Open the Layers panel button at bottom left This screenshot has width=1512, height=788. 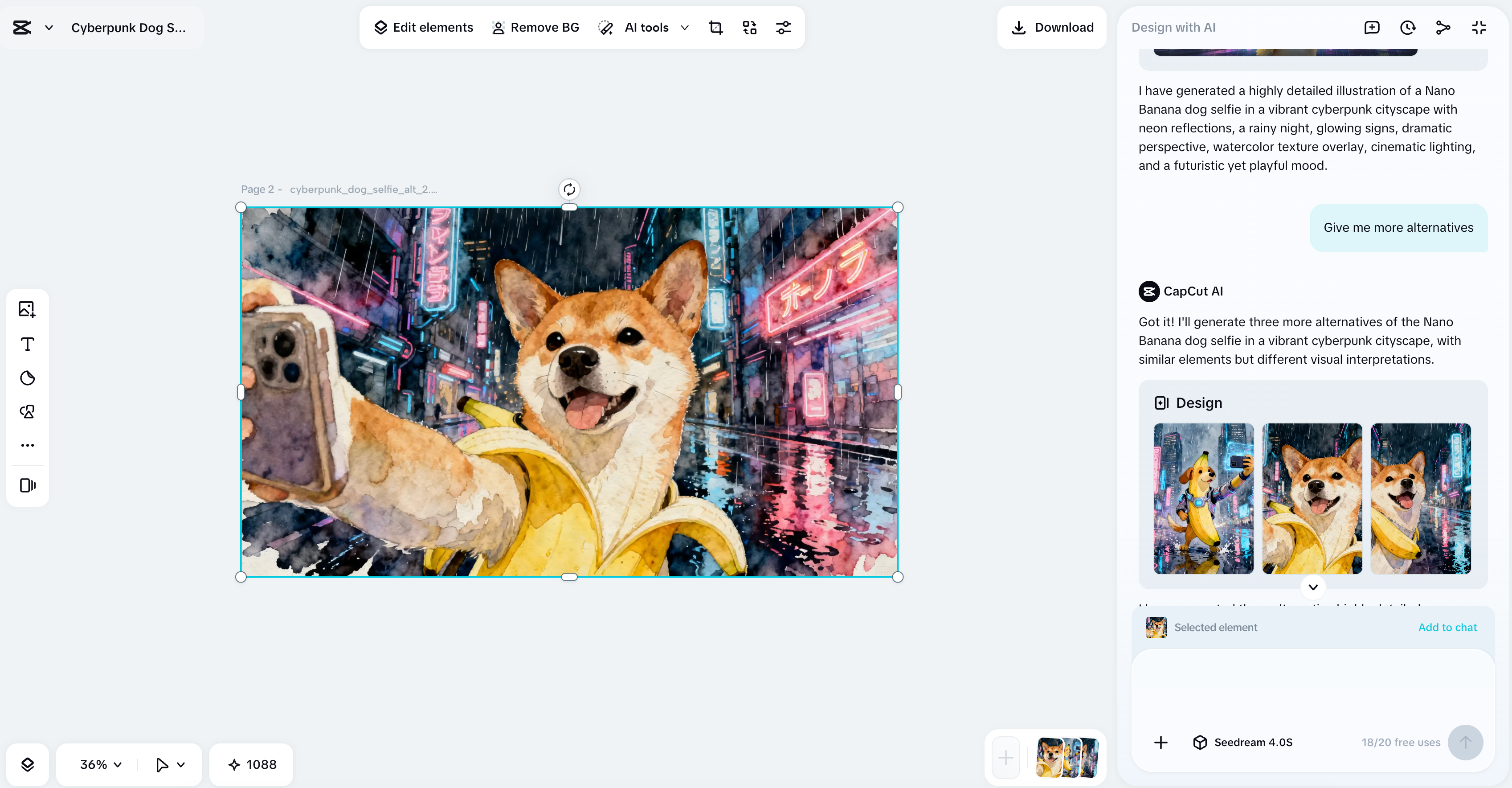[x=28, y=764]
